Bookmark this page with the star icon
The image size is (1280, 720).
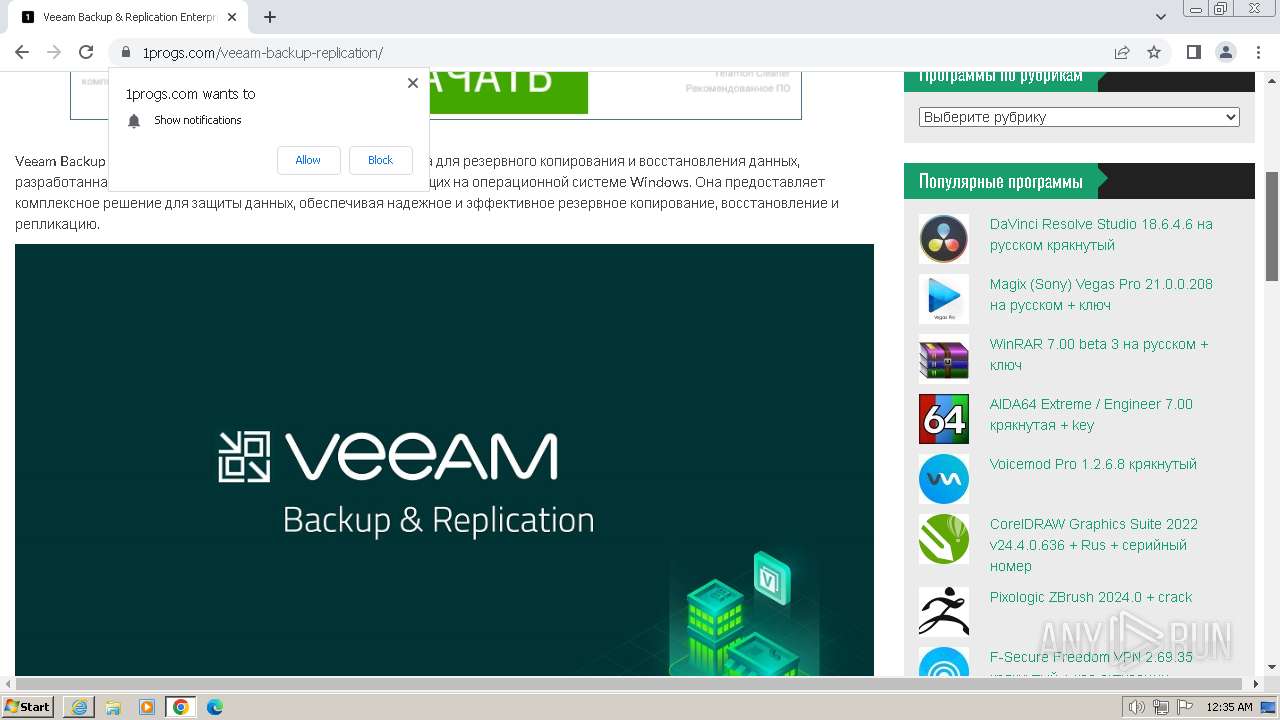coord(1154,52)
